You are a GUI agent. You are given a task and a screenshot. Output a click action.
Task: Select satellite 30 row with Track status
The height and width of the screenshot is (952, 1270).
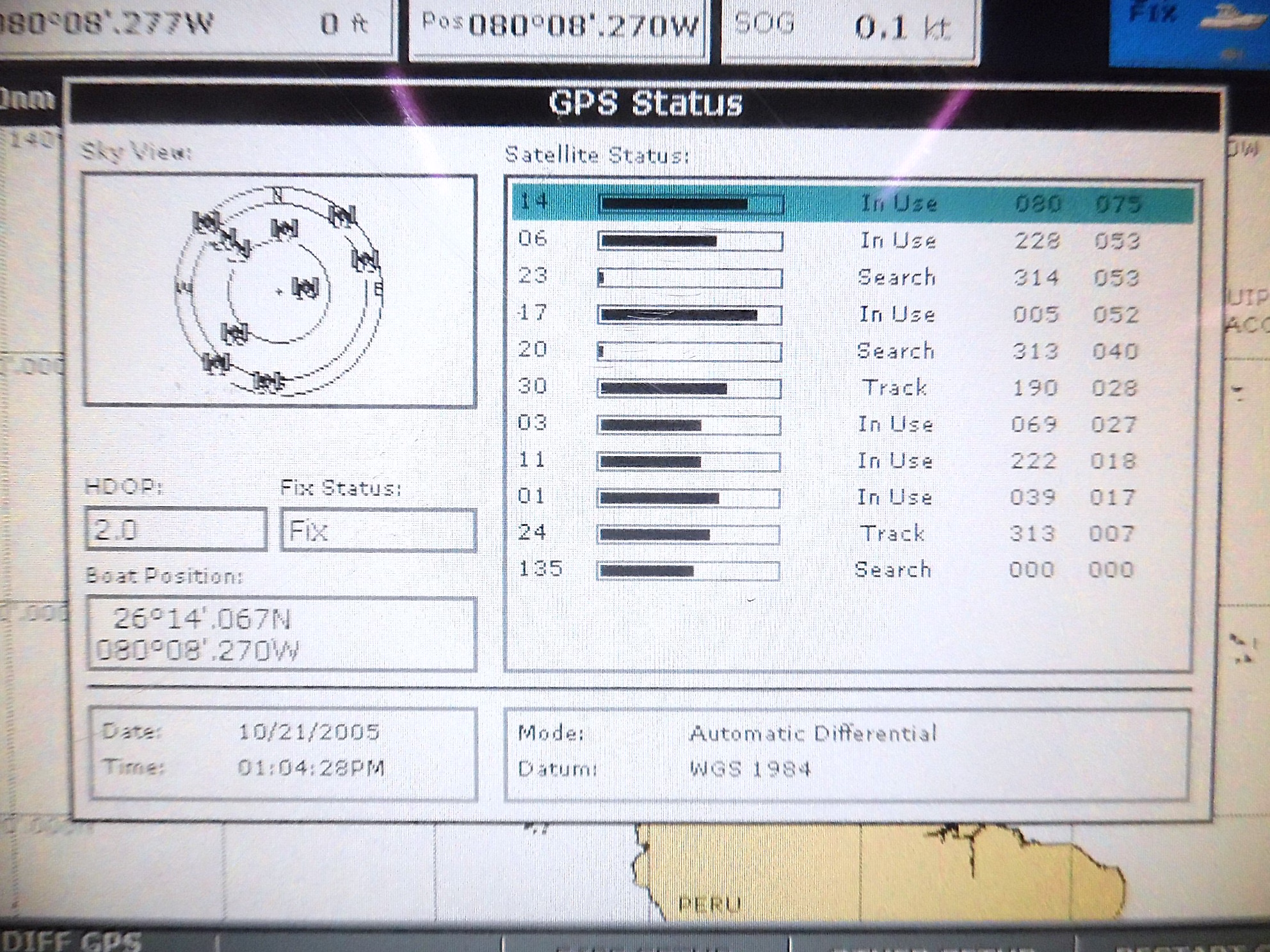click(x=853, y=388)
